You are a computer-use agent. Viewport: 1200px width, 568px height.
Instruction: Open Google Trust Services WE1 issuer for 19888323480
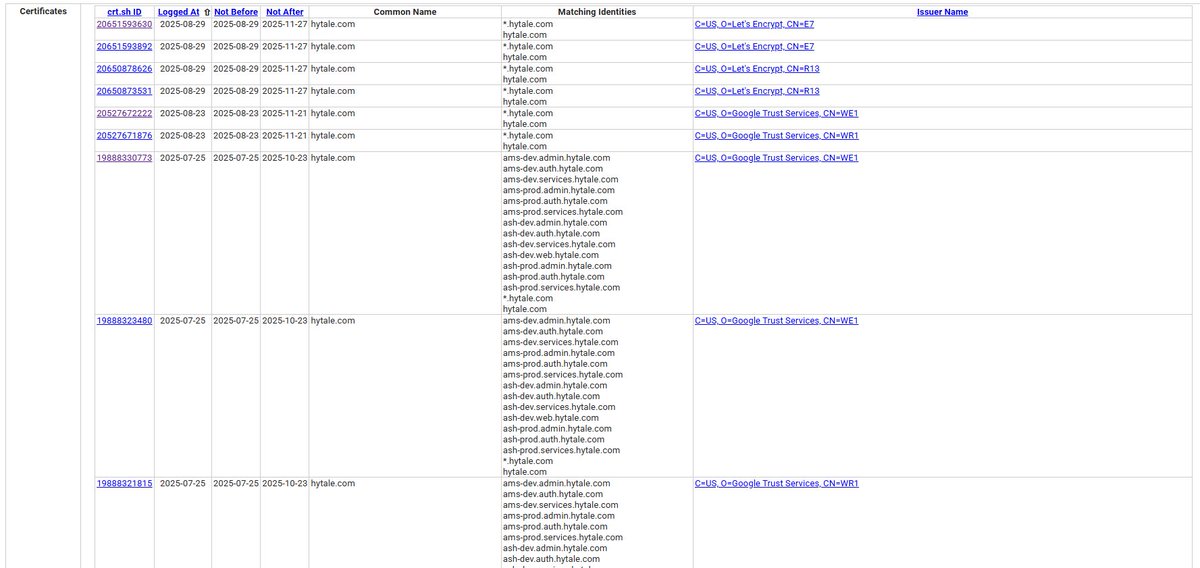coord(776,321)
